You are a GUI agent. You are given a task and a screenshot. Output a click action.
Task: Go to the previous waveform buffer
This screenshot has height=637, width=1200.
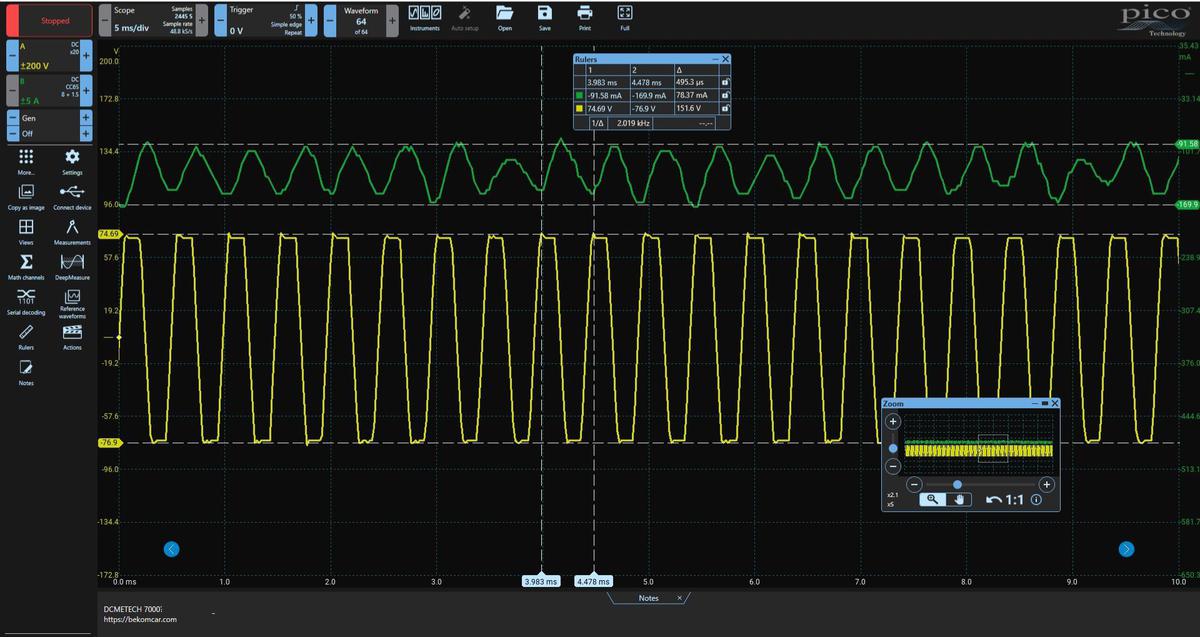[x=330, y=20]
